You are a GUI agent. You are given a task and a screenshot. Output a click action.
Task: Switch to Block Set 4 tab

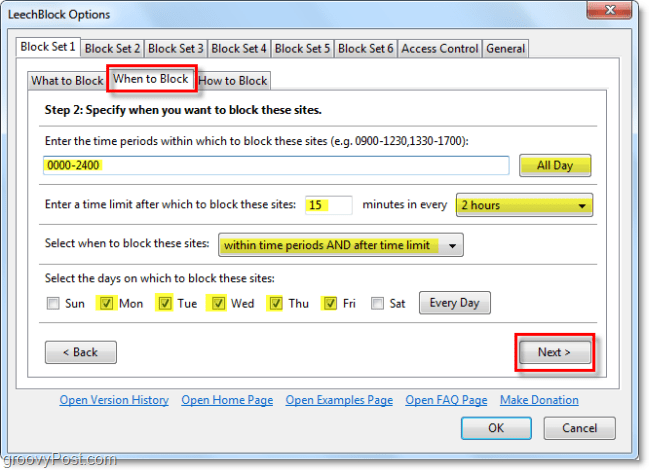pos(239,49)
